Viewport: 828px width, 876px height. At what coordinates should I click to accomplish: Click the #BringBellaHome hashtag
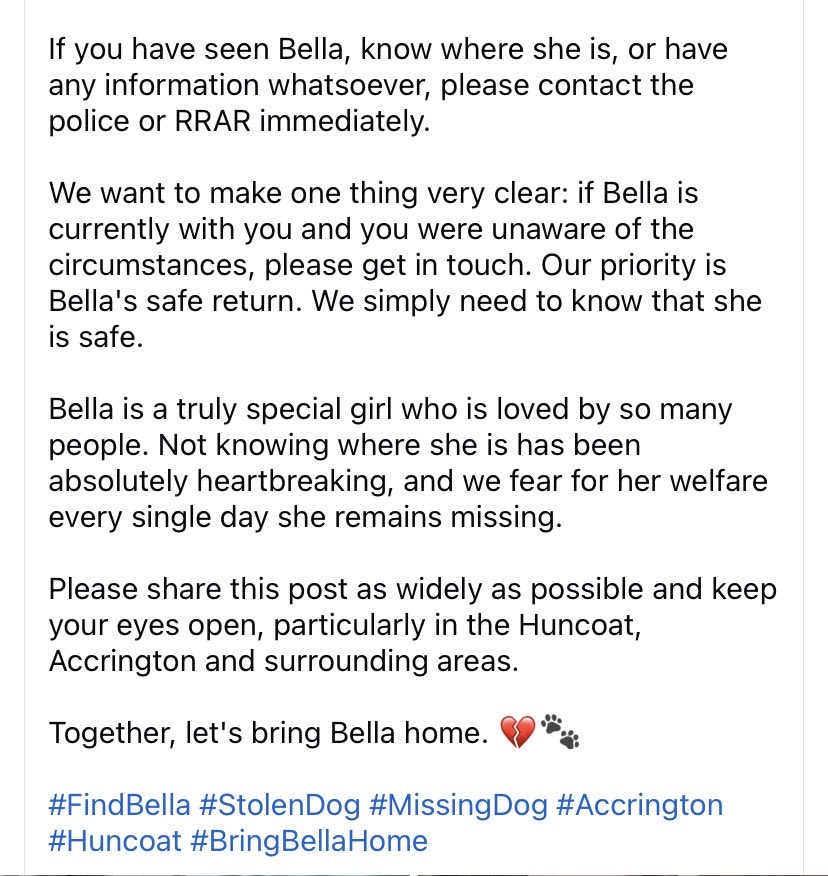click(x=309, y=841)
